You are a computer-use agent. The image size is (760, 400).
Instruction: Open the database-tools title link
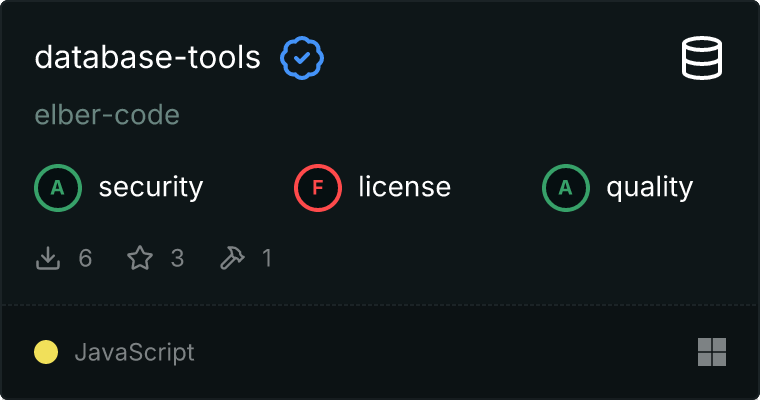point(147,58)
